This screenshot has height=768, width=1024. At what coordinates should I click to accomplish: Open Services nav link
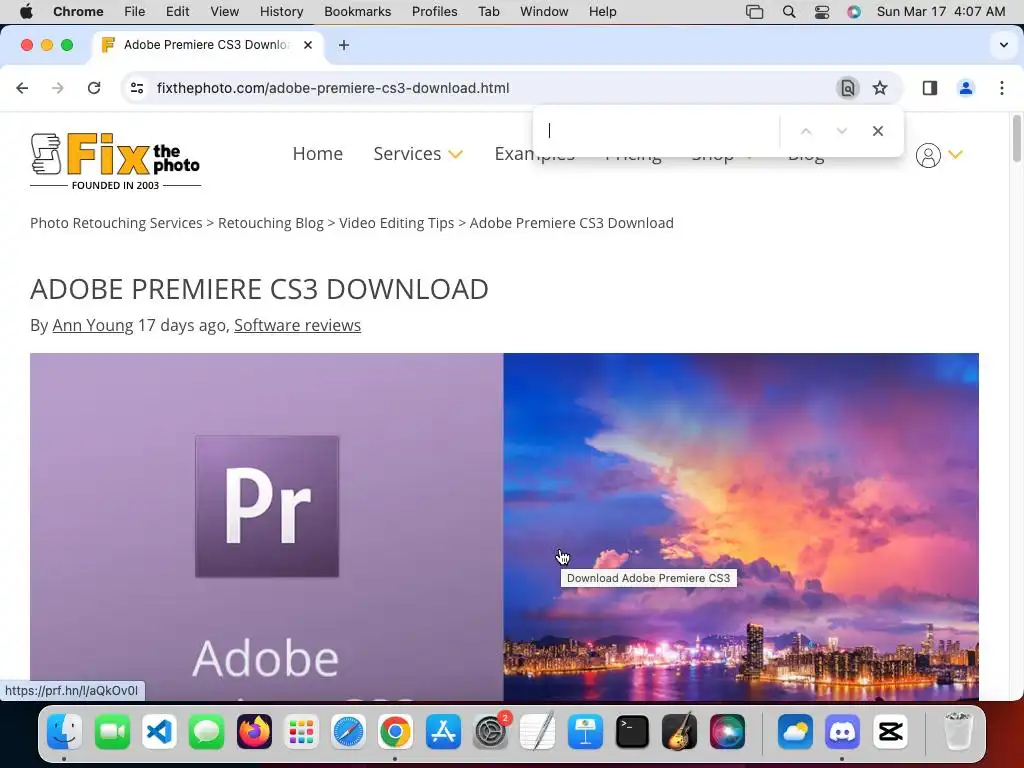tap(407, 153)
